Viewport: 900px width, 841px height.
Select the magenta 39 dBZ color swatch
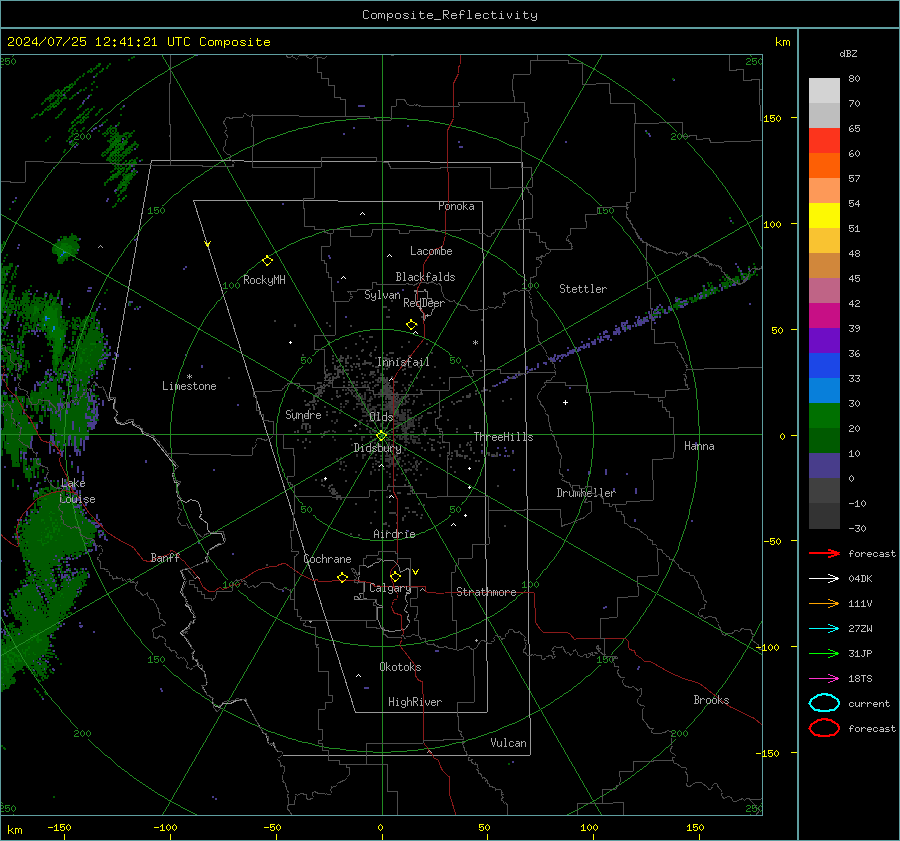pos(824,316)
